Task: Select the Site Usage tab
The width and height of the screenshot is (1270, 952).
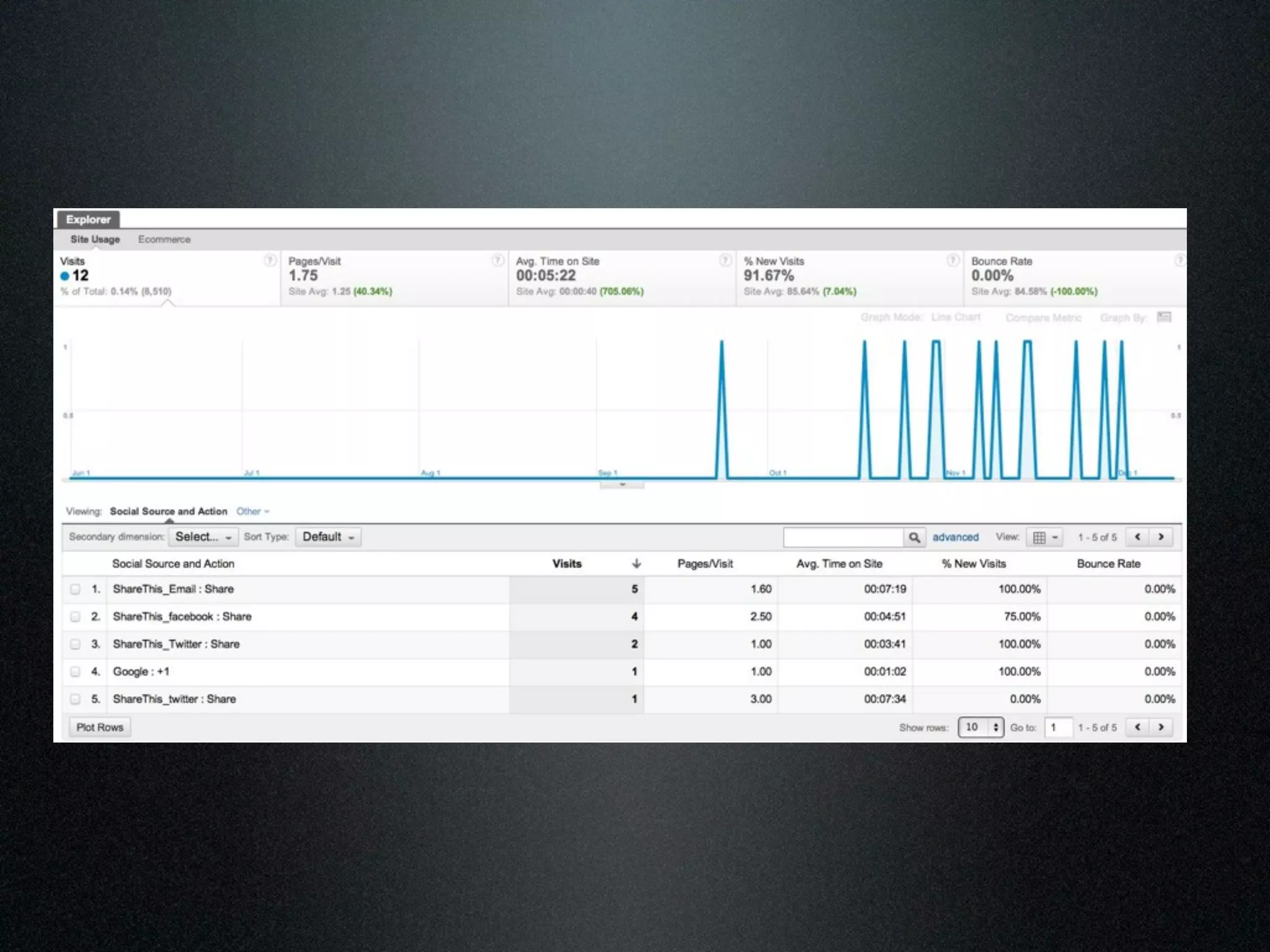Action: pos(95,239)
